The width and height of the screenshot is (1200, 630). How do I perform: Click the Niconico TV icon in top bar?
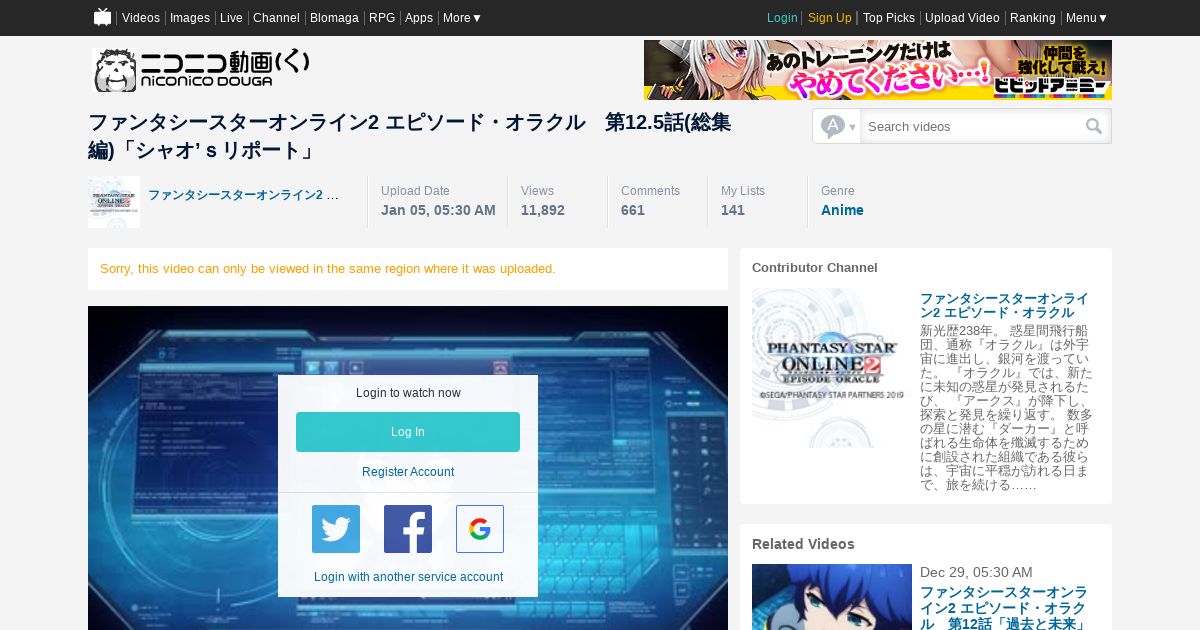click(x=102, y=17)
